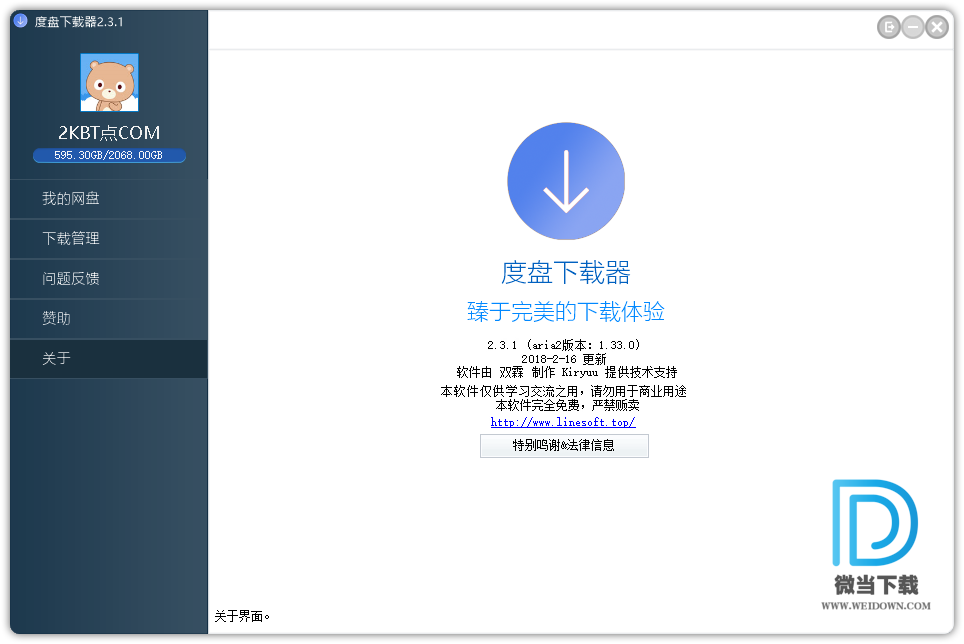Image resolution: width=964 pixels, height=644 pixels.
Task: Open 问题反馈 page
Action: (x=71, y=279)
